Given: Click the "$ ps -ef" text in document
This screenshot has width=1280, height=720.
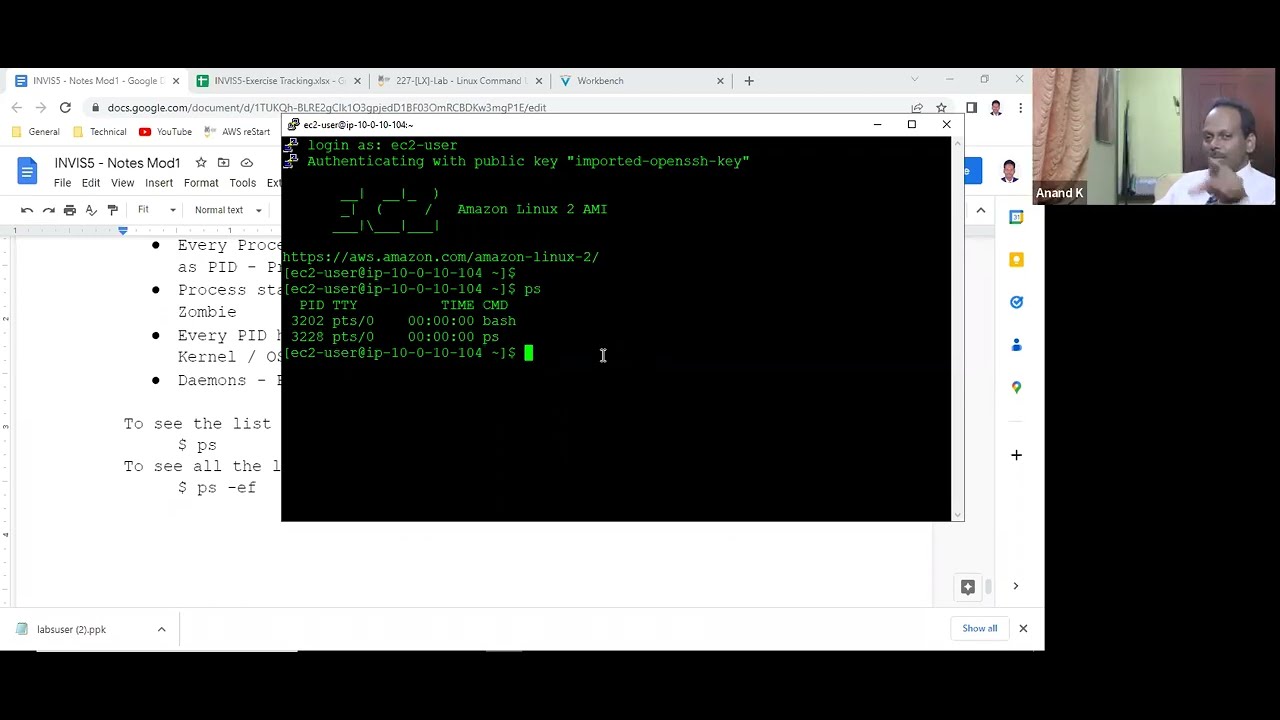Looking at the screenshot, I should (x=217, y=488).
